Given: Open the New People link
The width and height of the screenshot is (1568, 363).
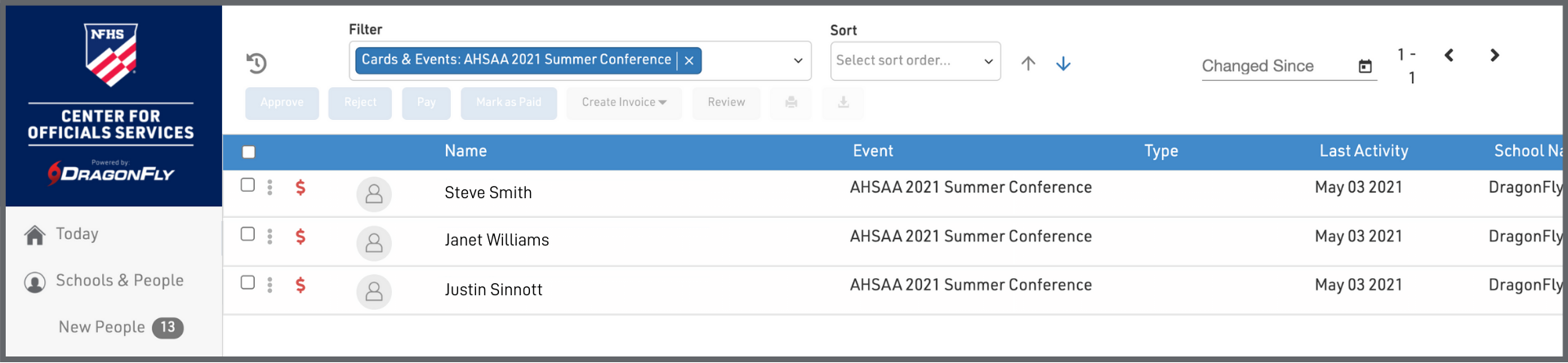Looking at the screenshot, I should [102, 327].
